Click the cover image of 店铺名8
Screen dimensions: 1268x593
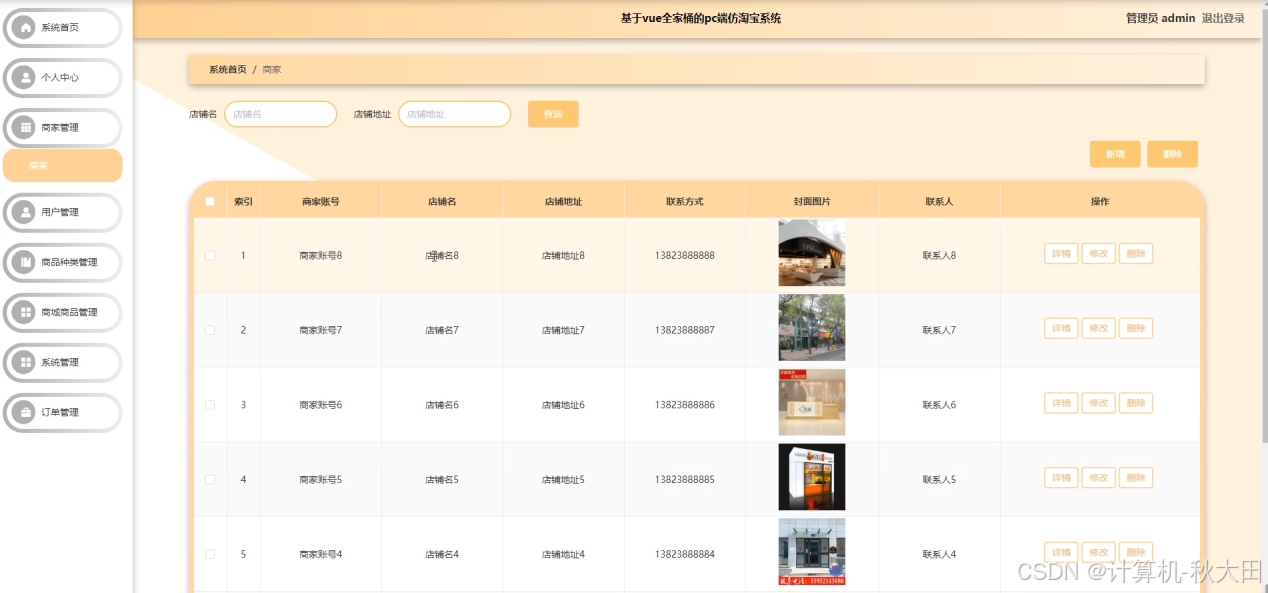(812, 253)
